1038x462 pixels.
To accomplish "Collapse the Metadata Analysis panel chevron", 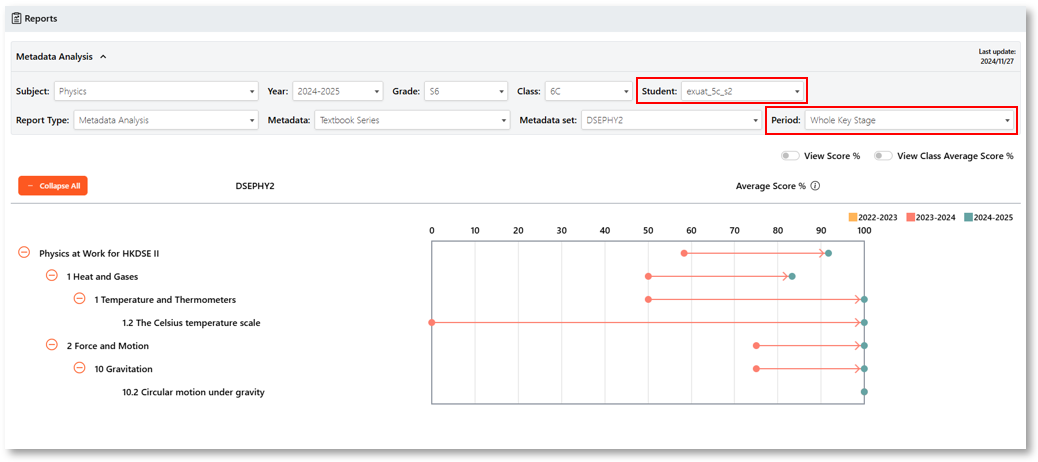I will 103,56.
